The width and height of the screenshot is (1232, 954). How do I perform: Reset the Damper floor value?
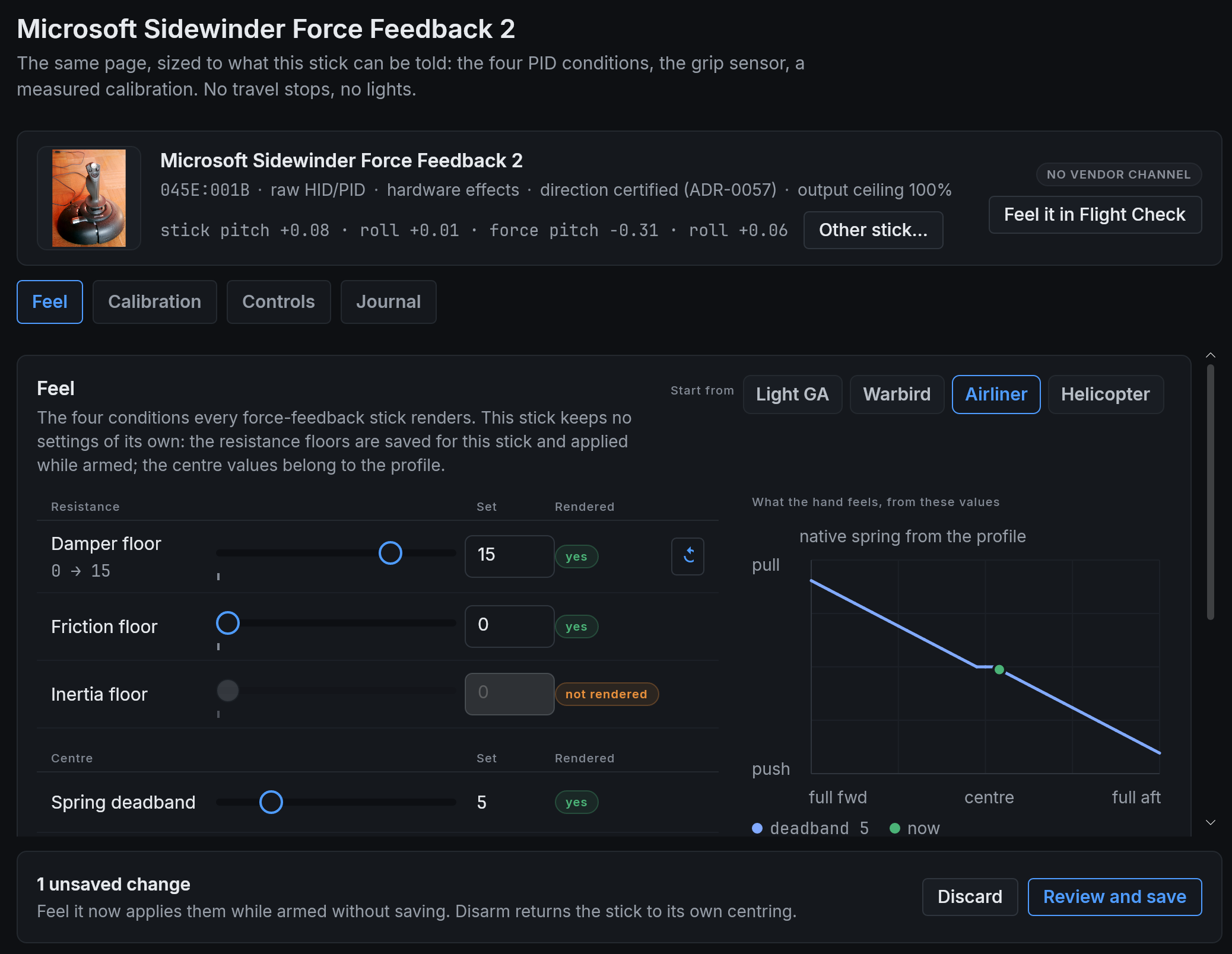[x=688, y=556]
